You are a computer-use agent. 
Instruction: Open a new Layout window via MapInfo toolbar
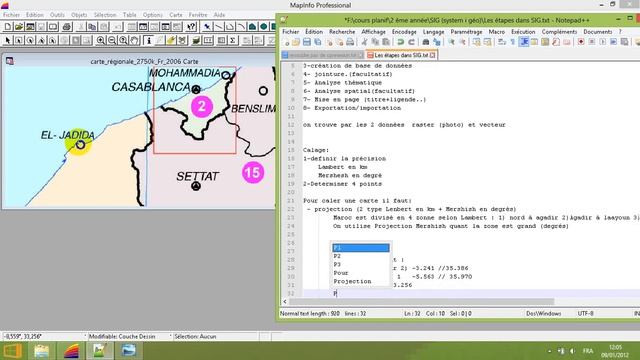coord(165,27)
